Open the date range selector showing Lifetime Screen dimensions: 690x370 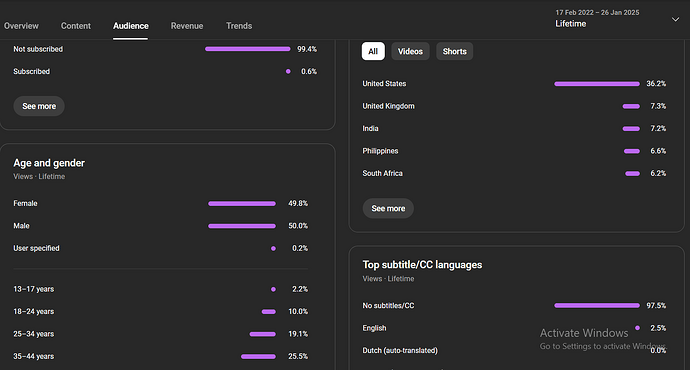point(616,18)
